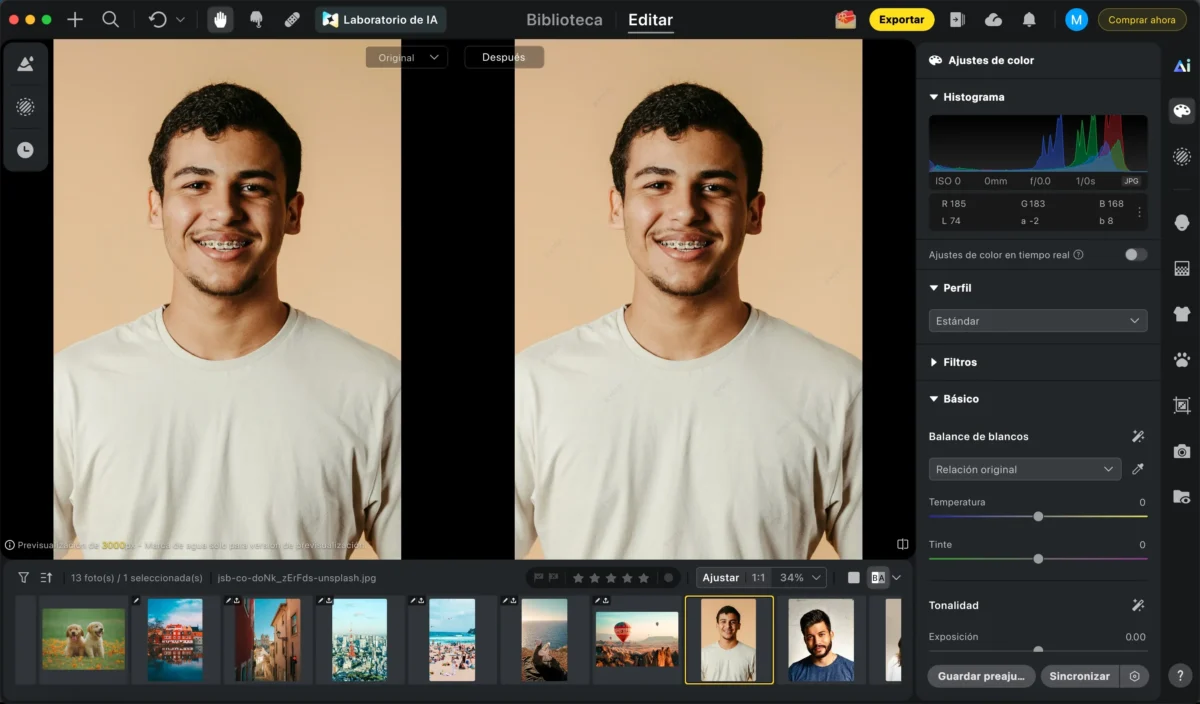Open the Estándar profile dropdown
Screen dimensions: 1200x704
coord(1037,321)
